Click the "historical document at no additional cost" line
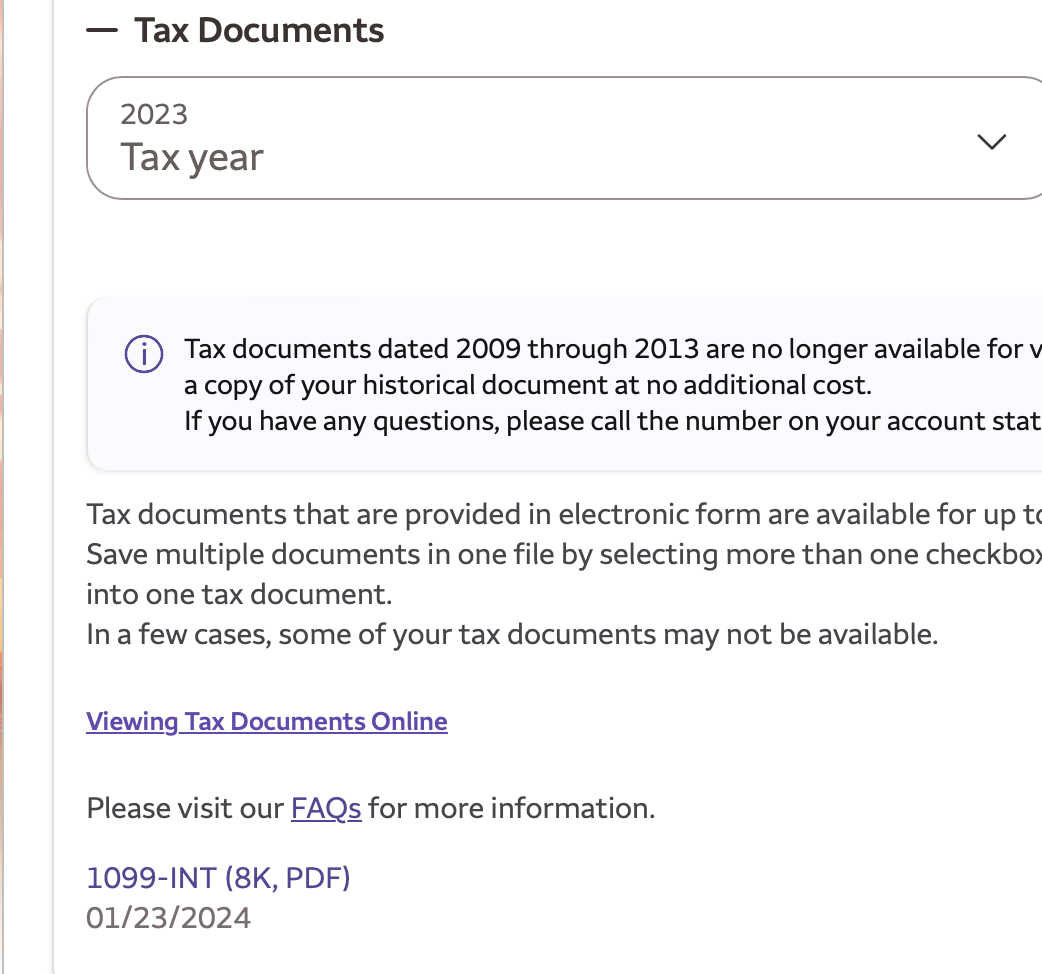1042x974 pixels. [x=528, y=385]
